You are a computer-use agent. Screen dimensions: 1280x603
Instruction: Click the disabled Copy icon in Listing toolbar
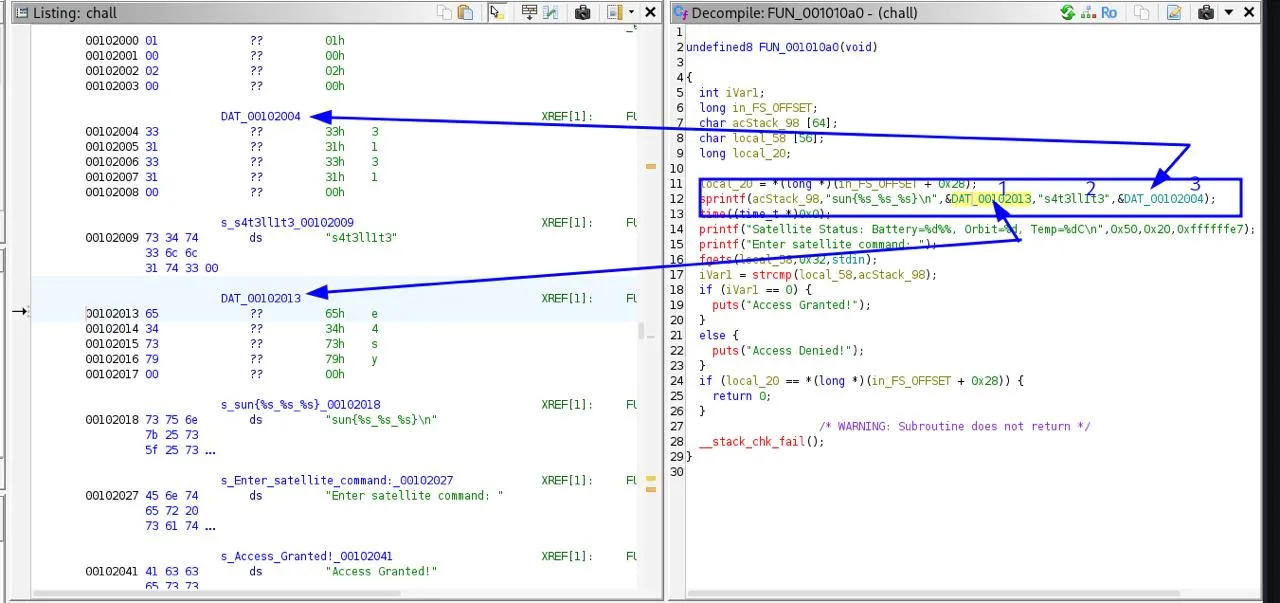click(x=444, y=13)
